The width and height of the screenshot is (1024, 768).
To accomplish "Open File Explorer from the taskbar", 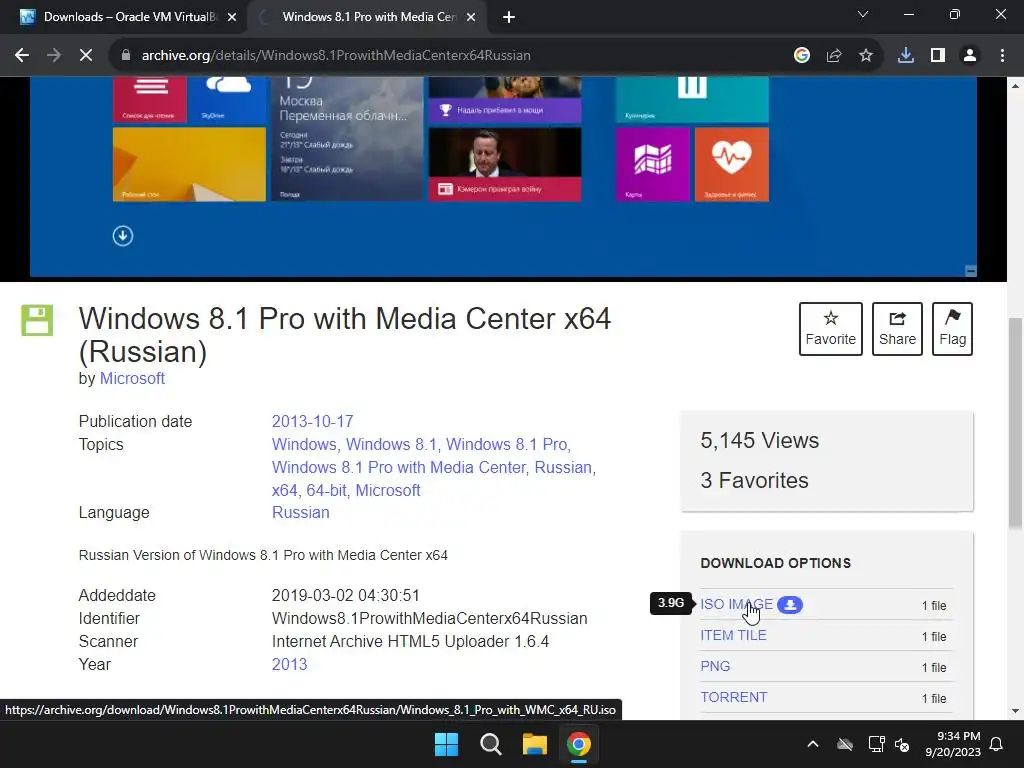I will coord(534,744).
